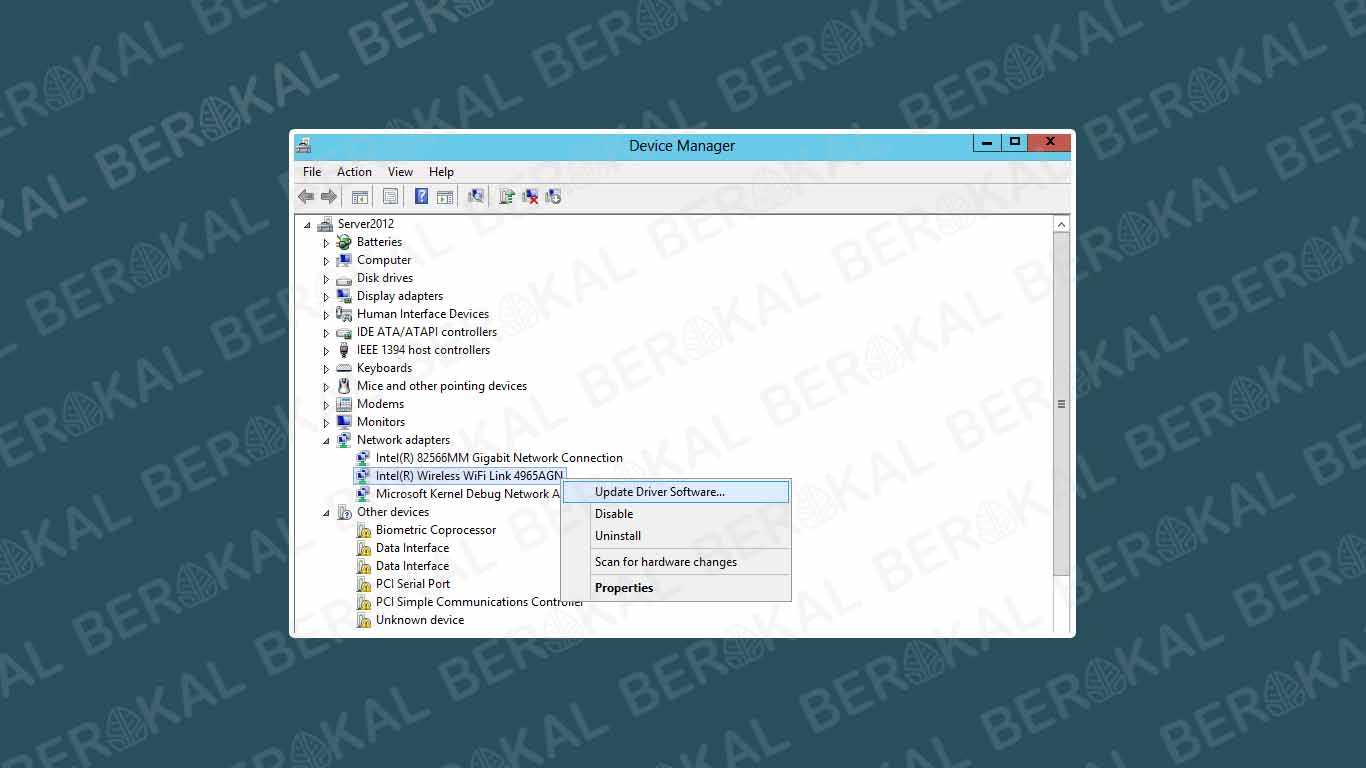The image size is (1366, 768).
Task: Click the Device Manager title bar app icon
Action: coord(303,145)
